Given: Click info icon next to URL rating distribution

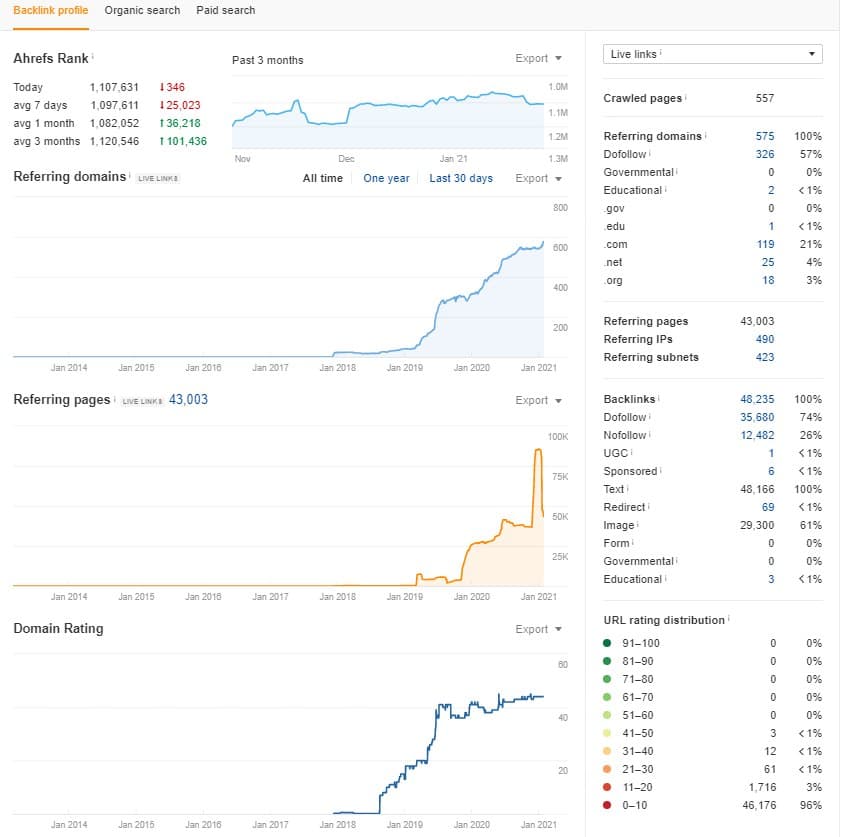Looking at the screenshot, I should click(730, 619).
